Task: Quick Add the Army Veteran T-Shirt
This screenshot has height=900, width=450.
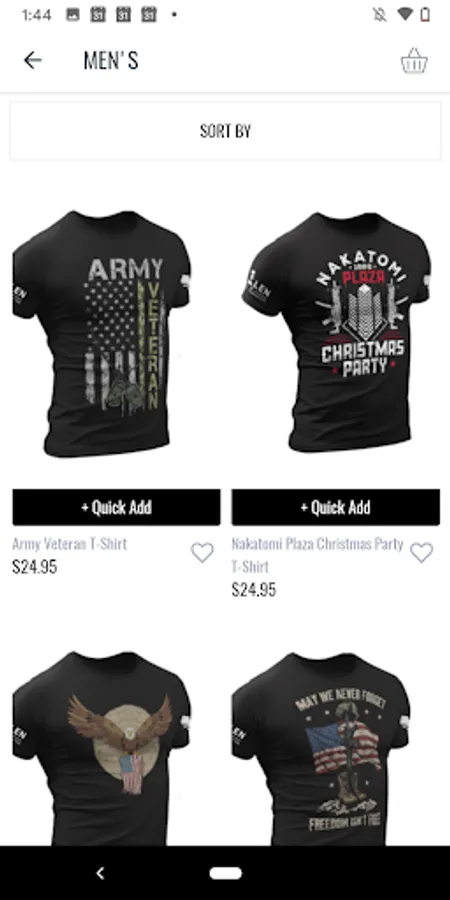Action: tap(117, 507)
